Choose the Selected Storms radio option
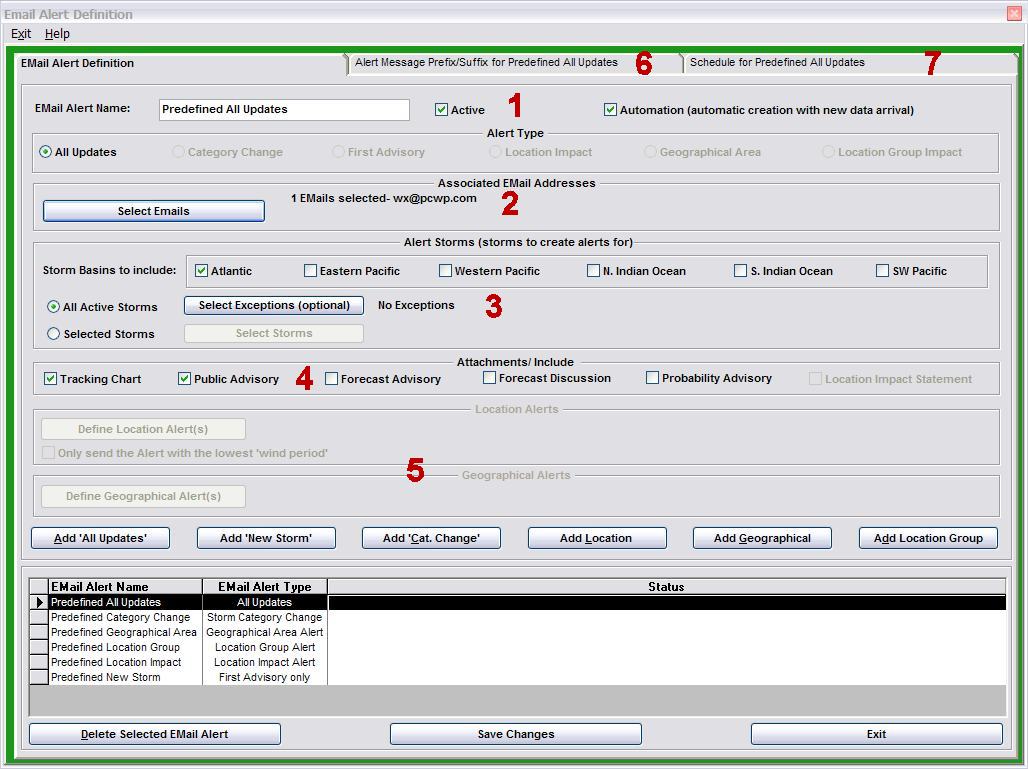The height and width of the screenshot is (769, 1028). click(x=54, y=334)
